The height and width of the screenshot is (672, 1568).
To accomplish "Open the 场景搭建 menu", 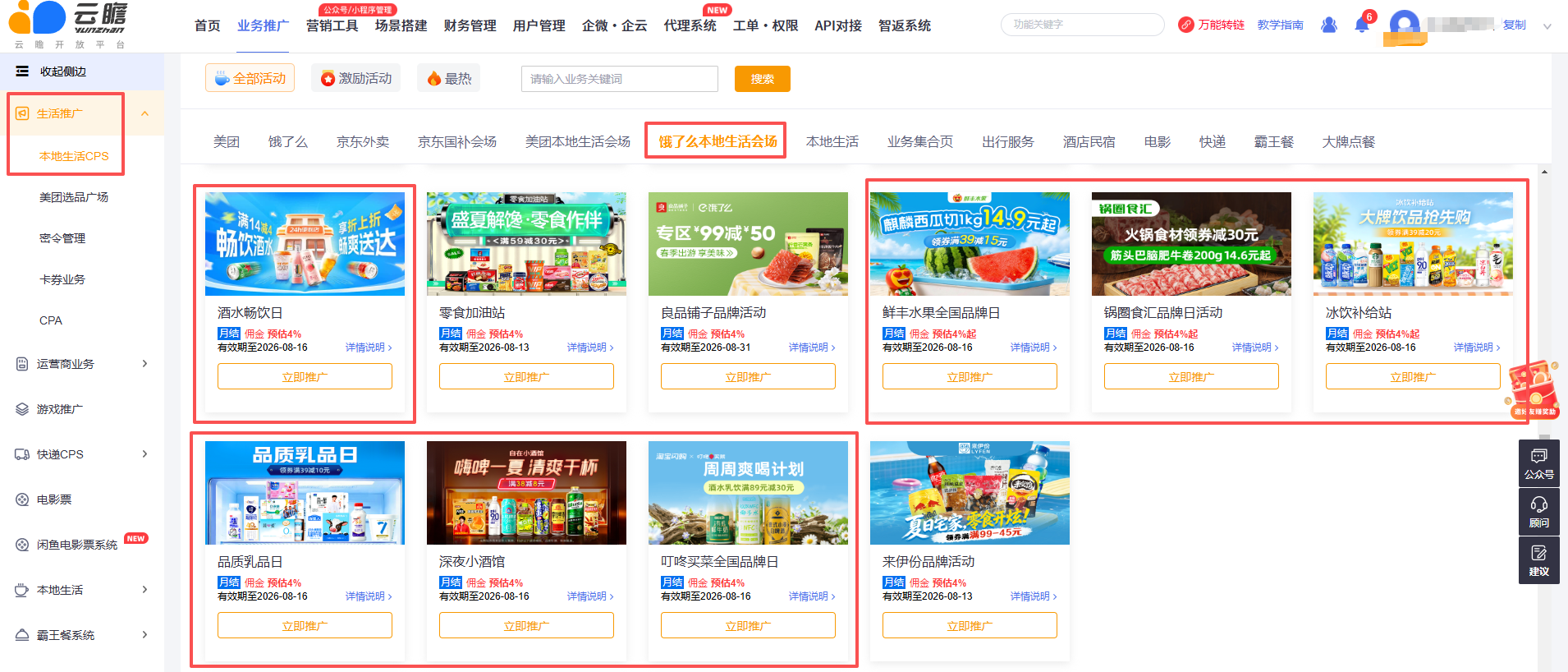I will [x=401, y=25].
